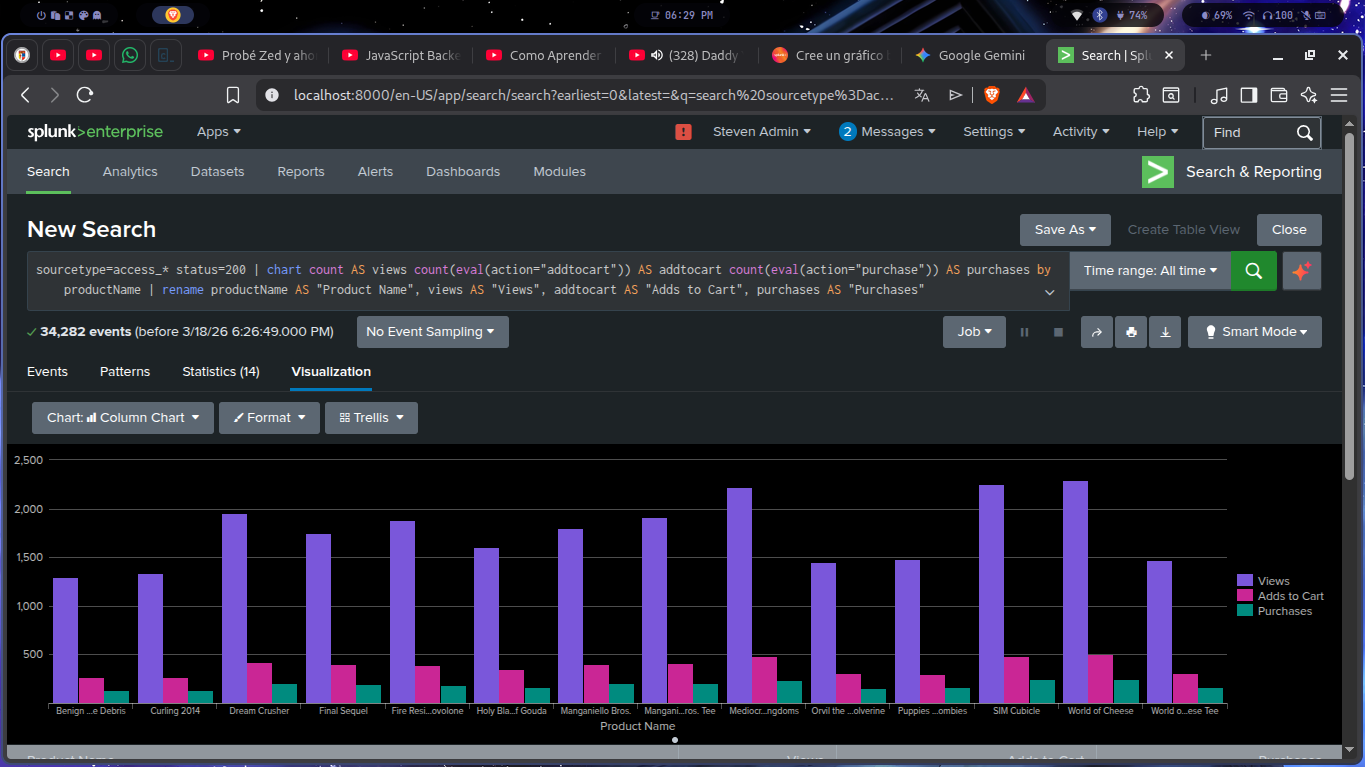Switch to the Statistics (14) tab
This screenshot has height=767, width=1365.
[x=220, y=372]
